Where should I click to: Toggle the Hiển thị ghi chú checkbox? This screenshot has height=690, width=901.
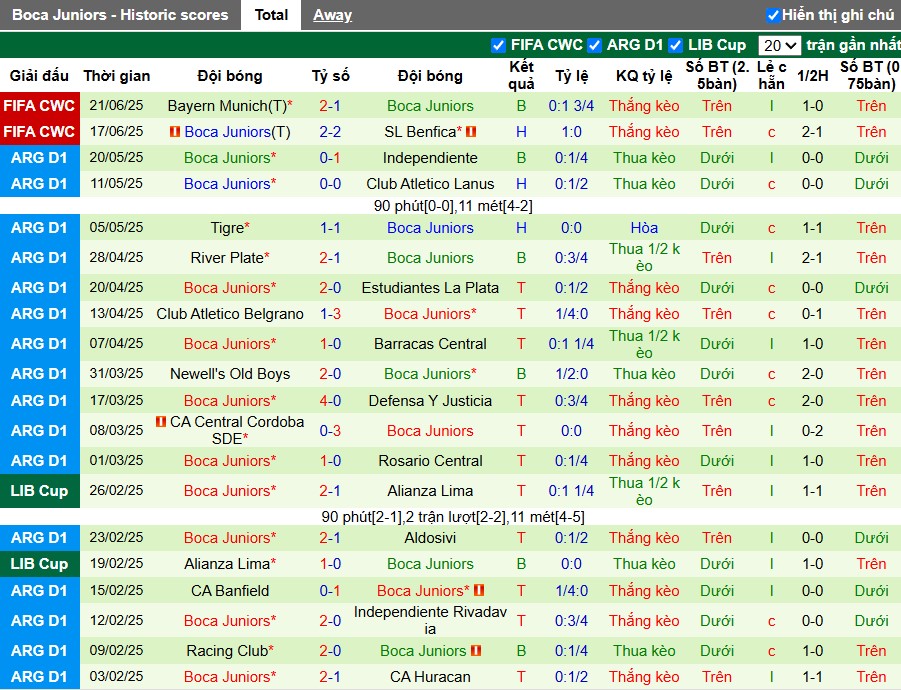773,15
